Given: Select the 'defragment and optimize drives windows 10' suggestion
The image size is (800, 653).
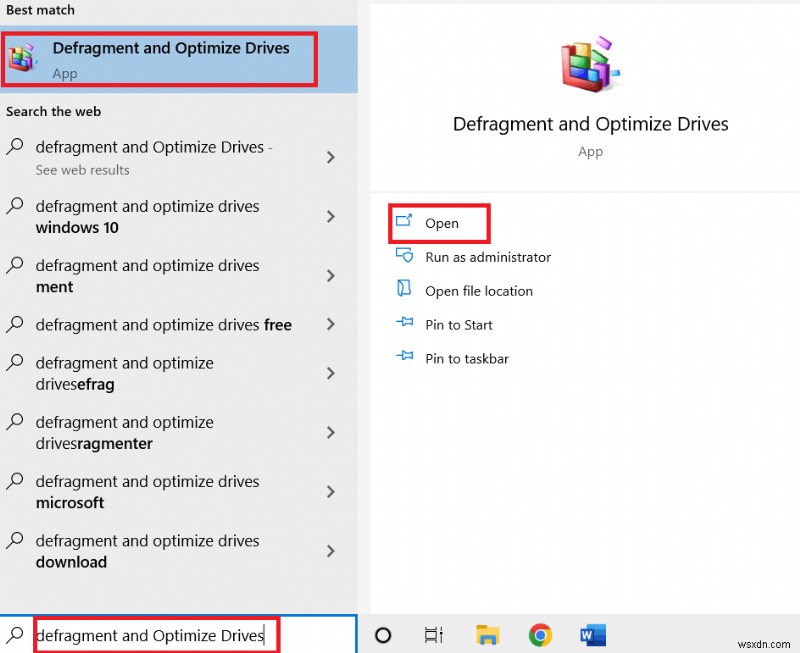Looking at the screenshot, I should pyautogui.click(x=179, y=217).
